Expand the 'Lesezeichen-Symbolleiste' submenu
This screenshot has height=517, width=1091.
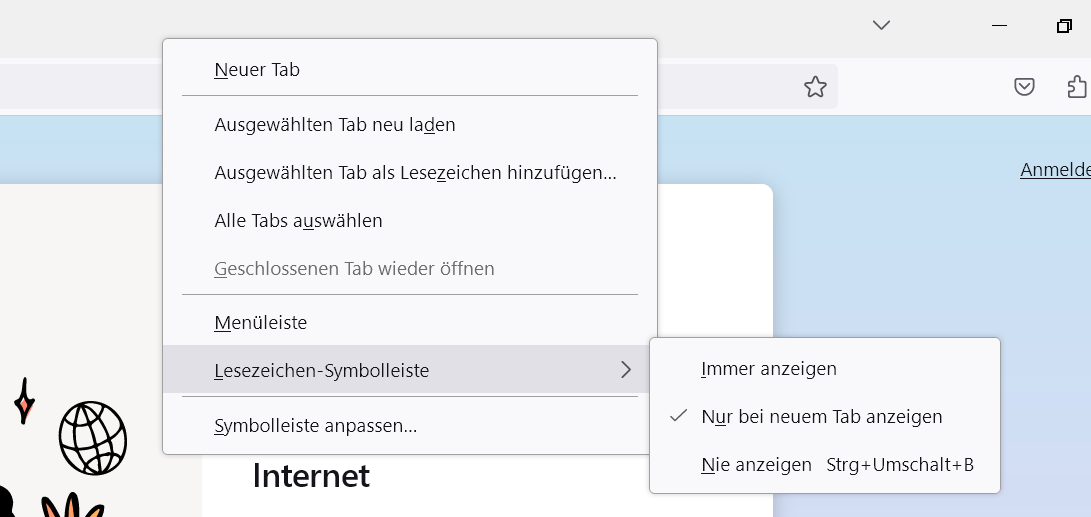pos(322,371)
